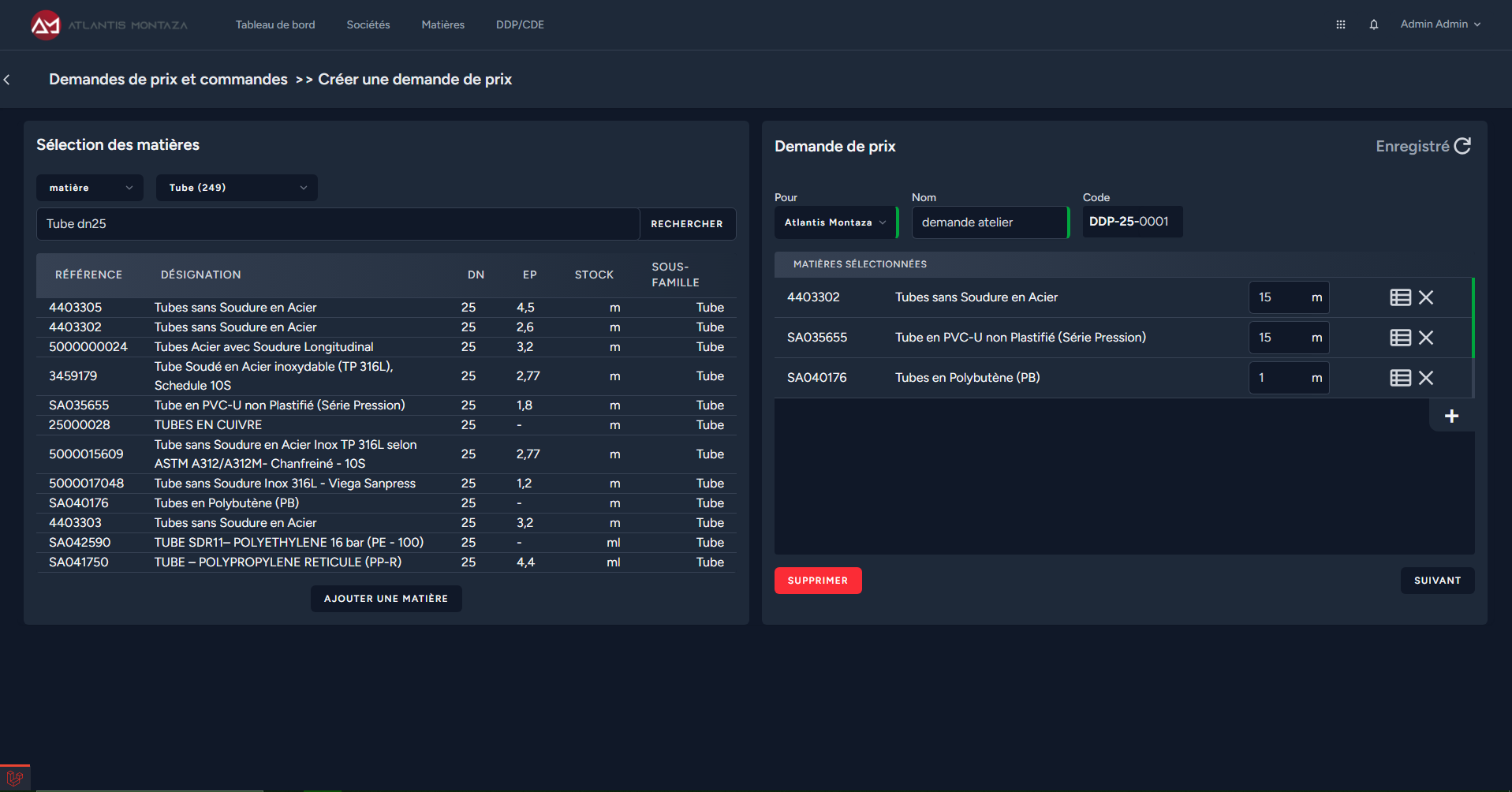1512x792 pixels.
Task: Click the back arrow chevron
Action: (x=7, y=80)
